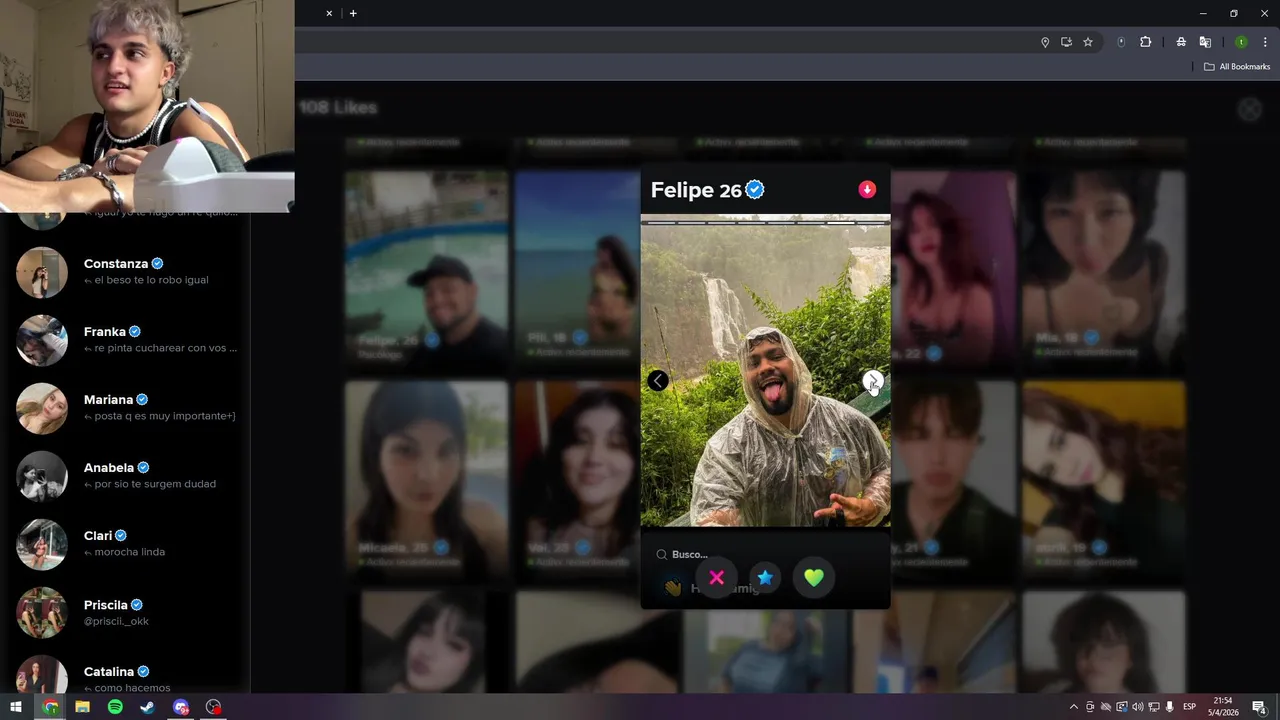This screenshot has width=1280, height=720.
Task: Close the current browser tab
Action: pos(329,13)
